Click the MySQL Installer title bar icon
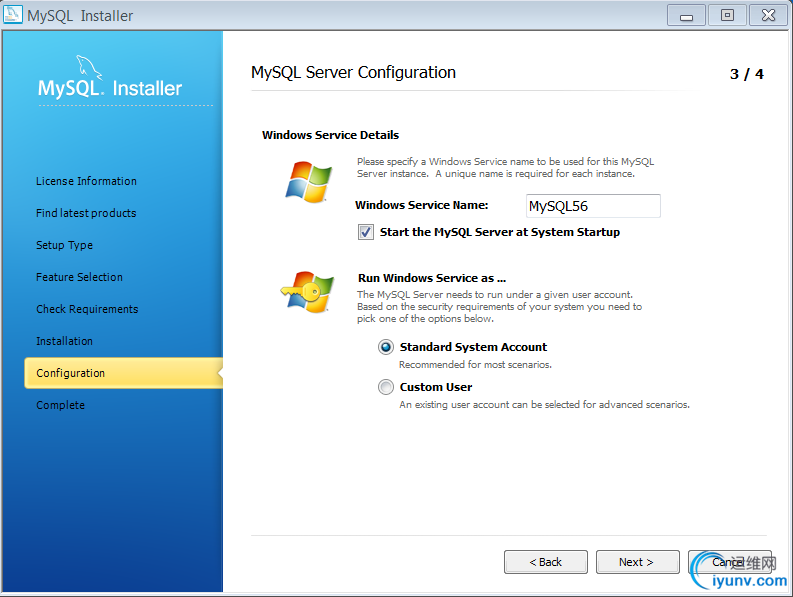The image size is (793, 597). (13, 14)
